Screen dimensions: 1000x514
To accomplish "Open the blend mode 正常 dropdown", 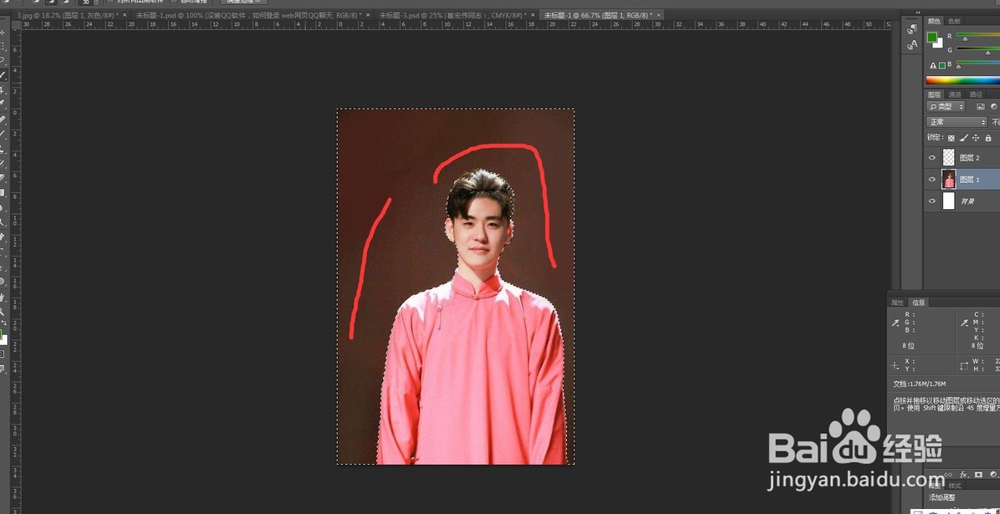I will (957, 122).
